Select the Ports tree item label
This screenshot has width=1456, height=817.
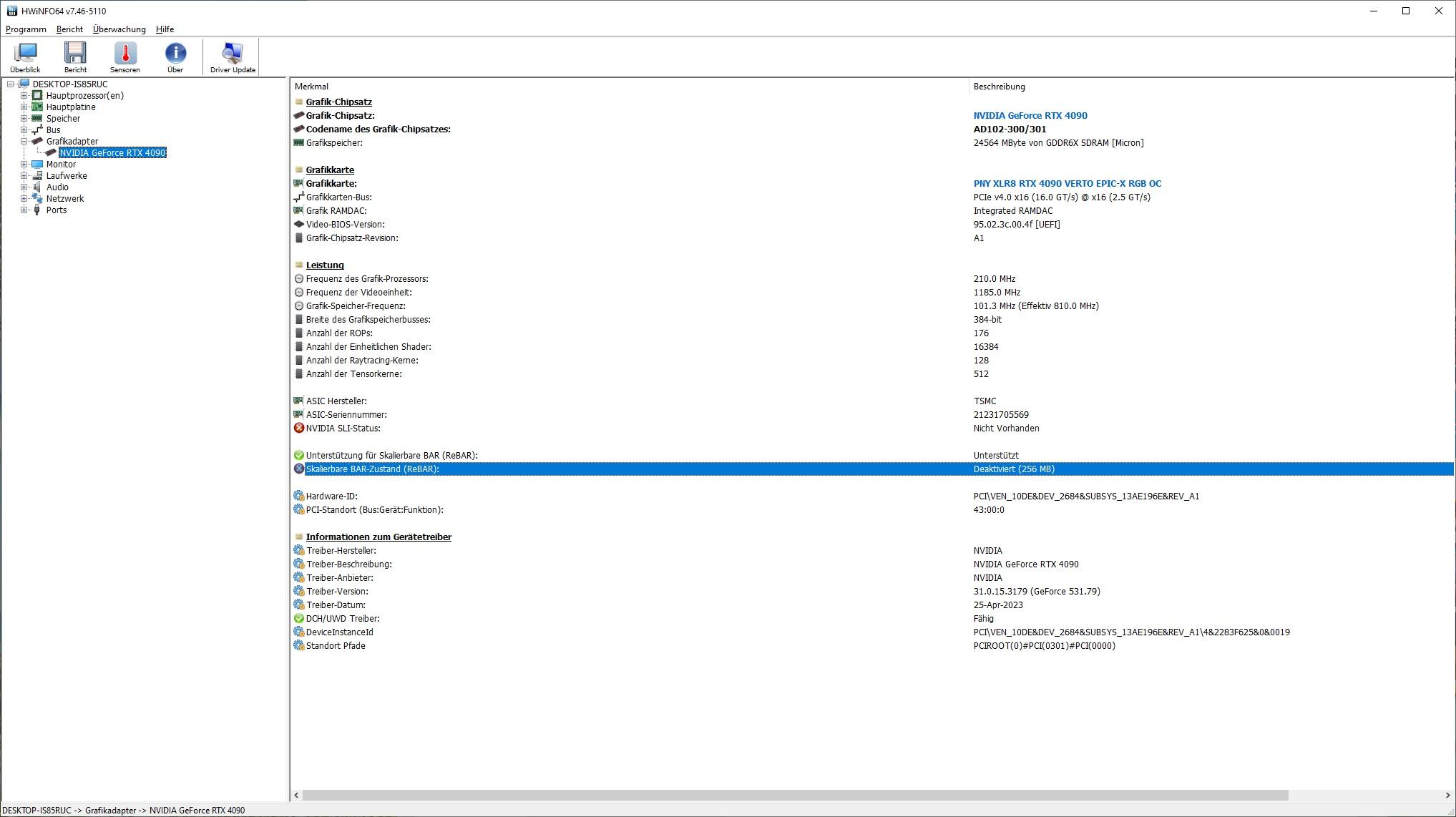(x=57, y=210)
